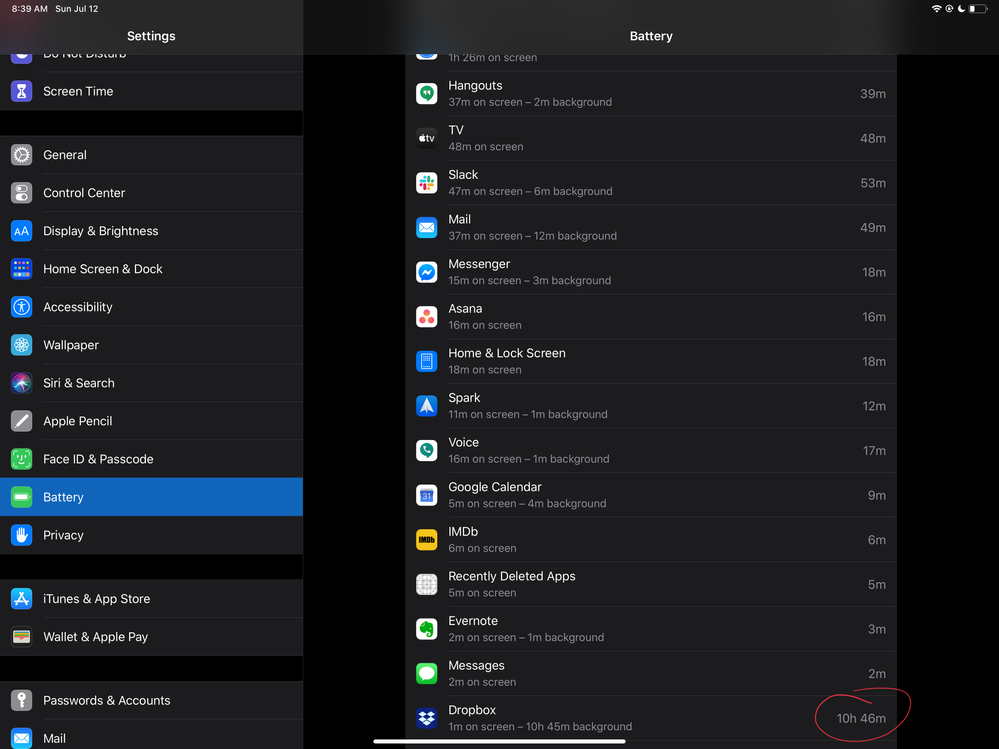
Task: Tap the IMDb app icon
Action: (x=427, y=539)
